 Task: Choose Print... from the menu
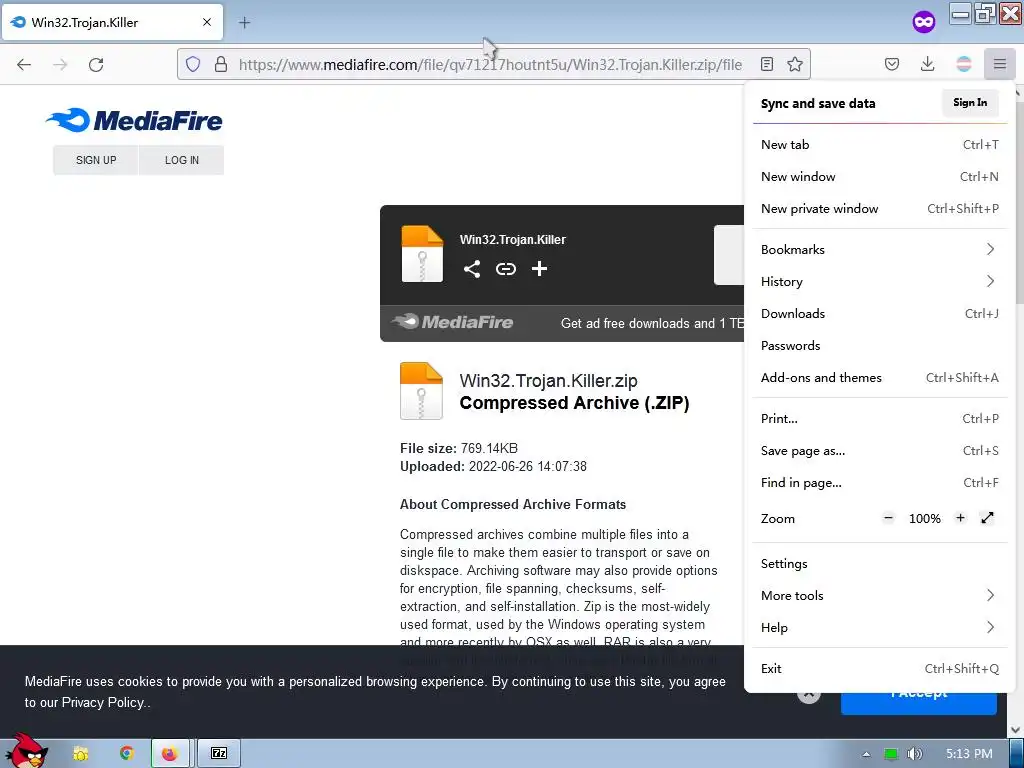(880, 419)
